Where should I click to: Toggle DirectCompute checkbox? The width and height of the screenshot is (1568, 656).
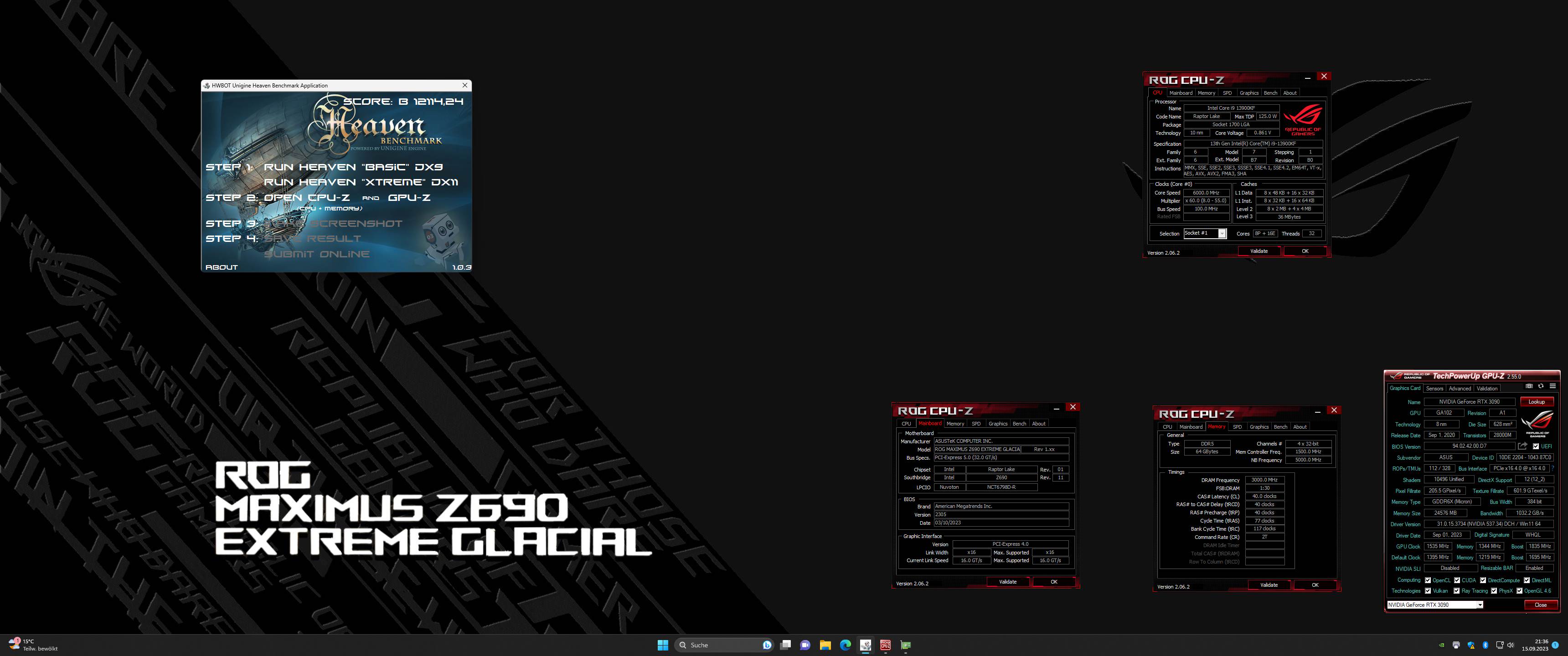point(1483,580)
